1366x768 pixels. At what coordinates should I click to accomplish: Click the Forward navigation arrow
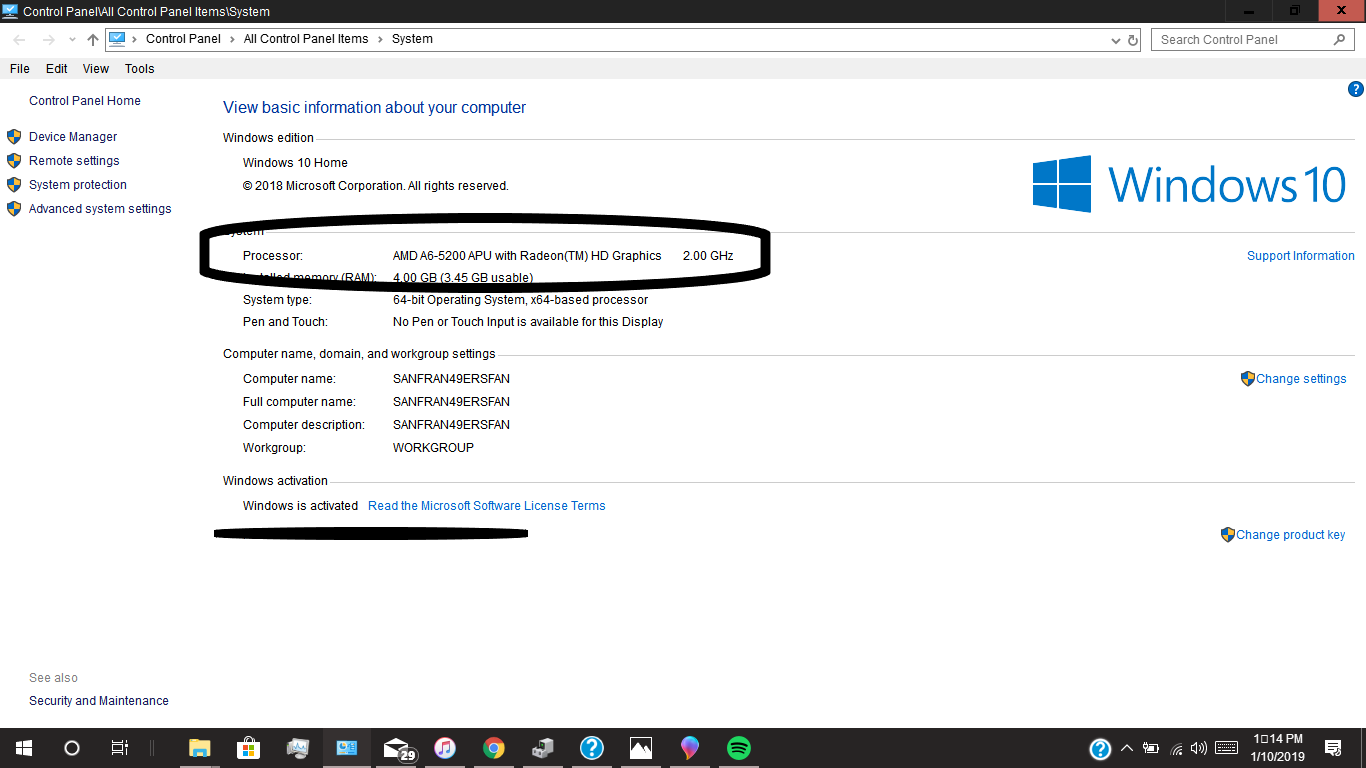point(49,40)
